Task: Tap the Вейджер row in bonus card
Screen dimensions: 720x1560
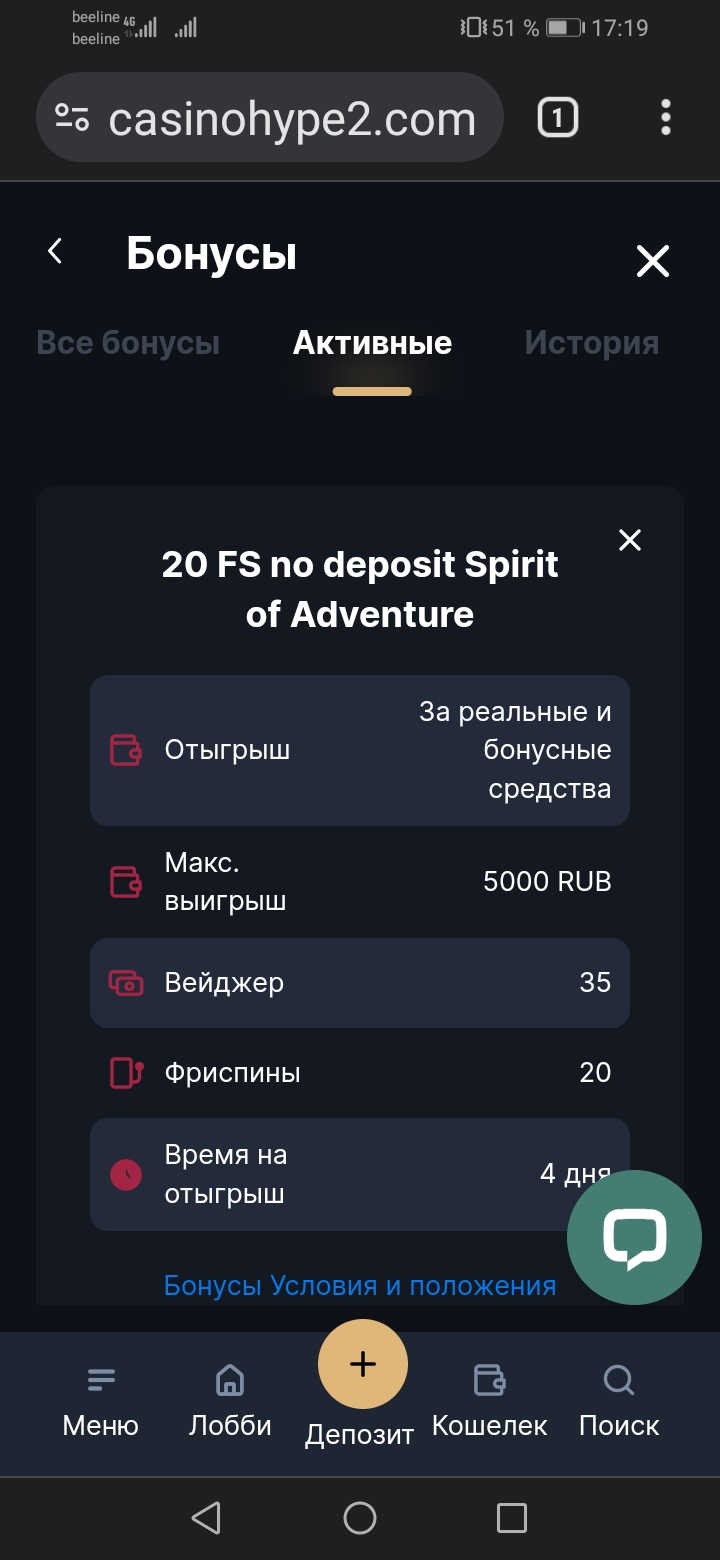Action: pos(359,983)
